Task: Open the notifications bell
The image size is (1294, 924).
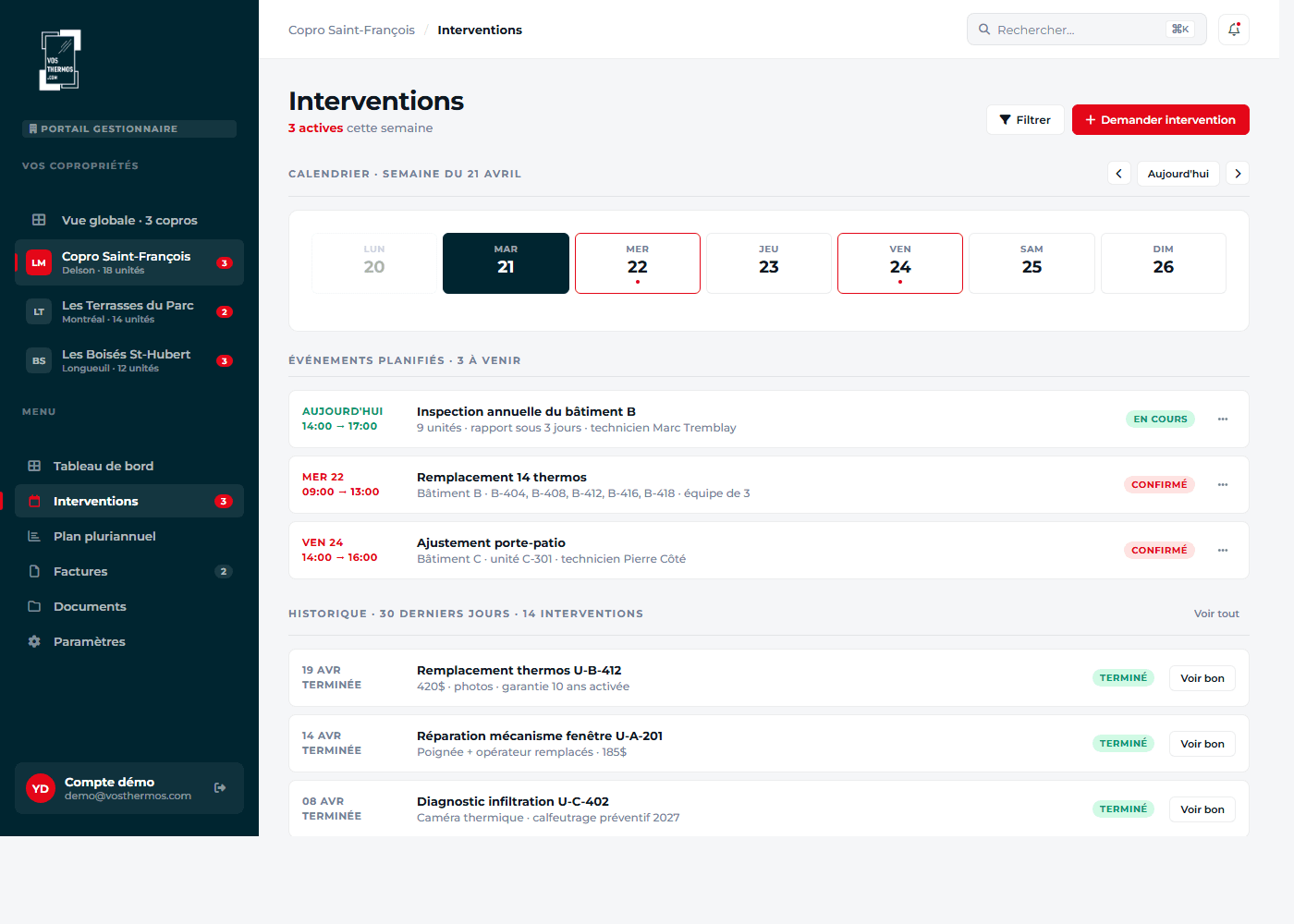Action: (1234, 30)
